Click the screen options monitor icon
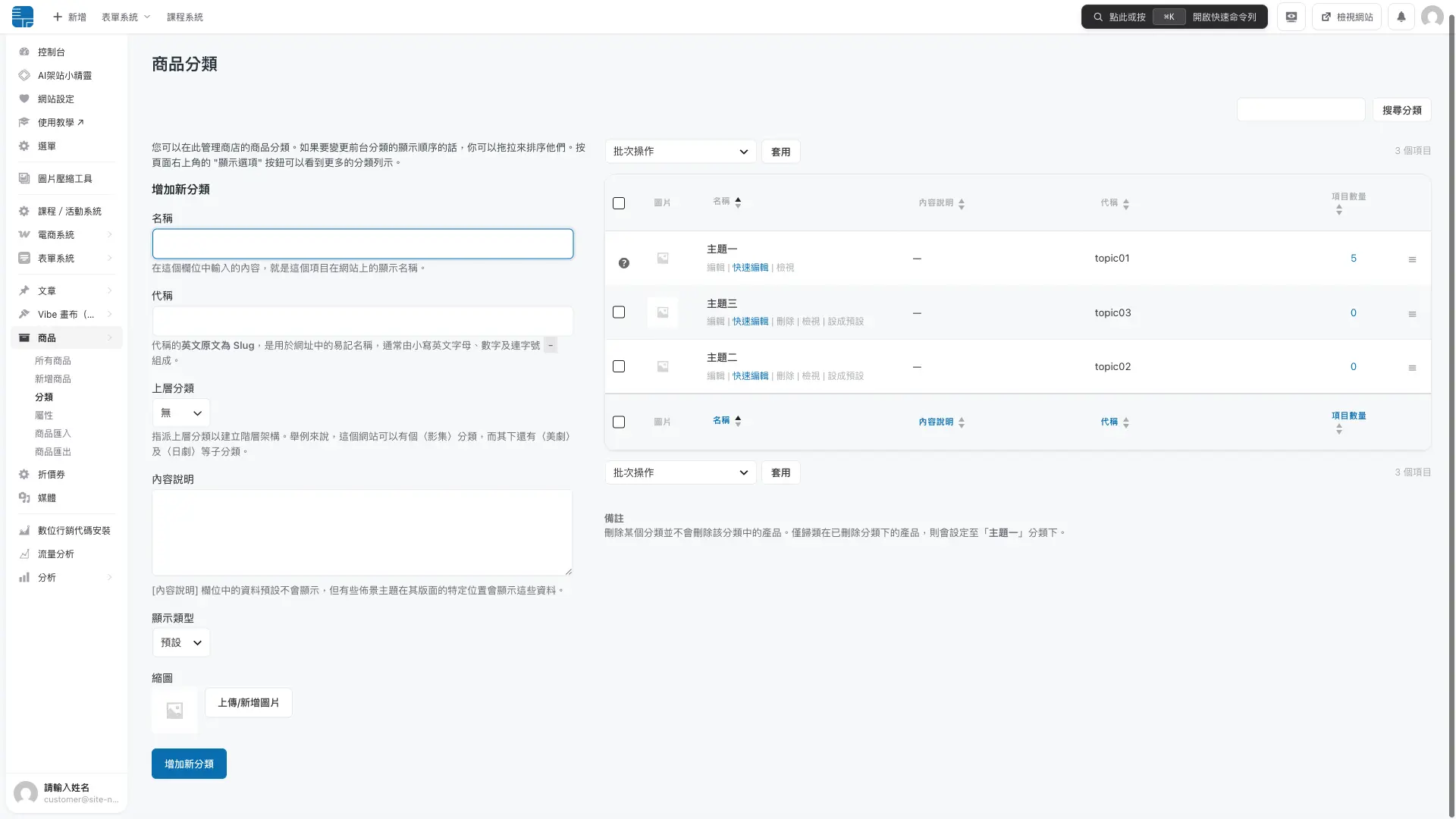This screenshot has width=1456, height=819. [x=1291, y=17]
